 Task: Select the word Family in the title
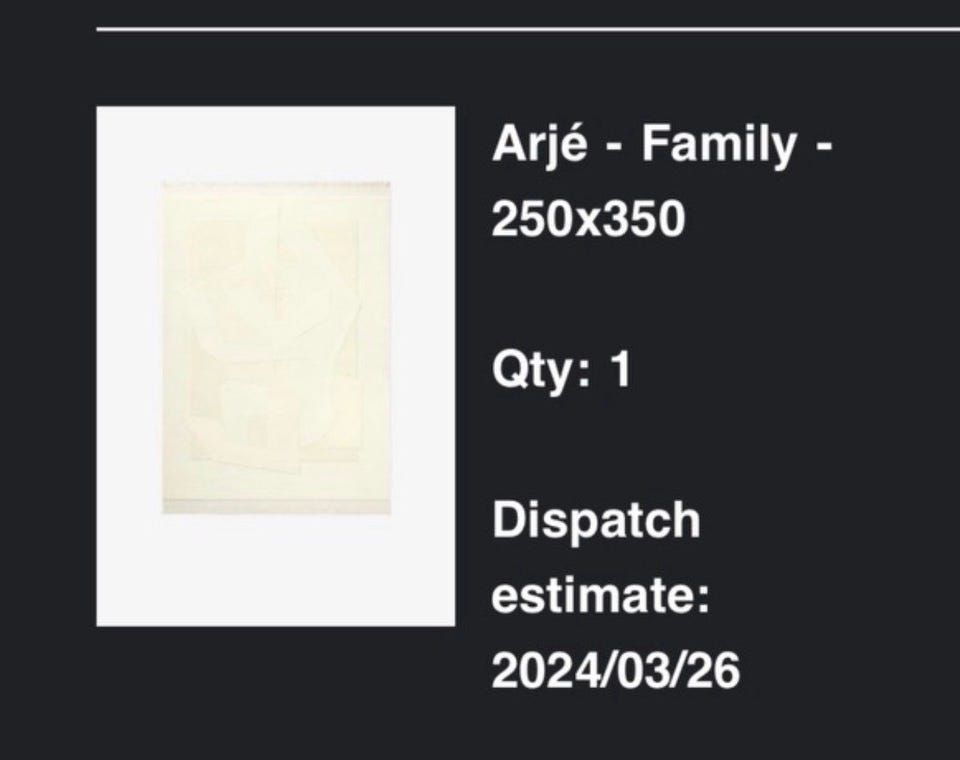pyautogui.click(x=718, y=146)
